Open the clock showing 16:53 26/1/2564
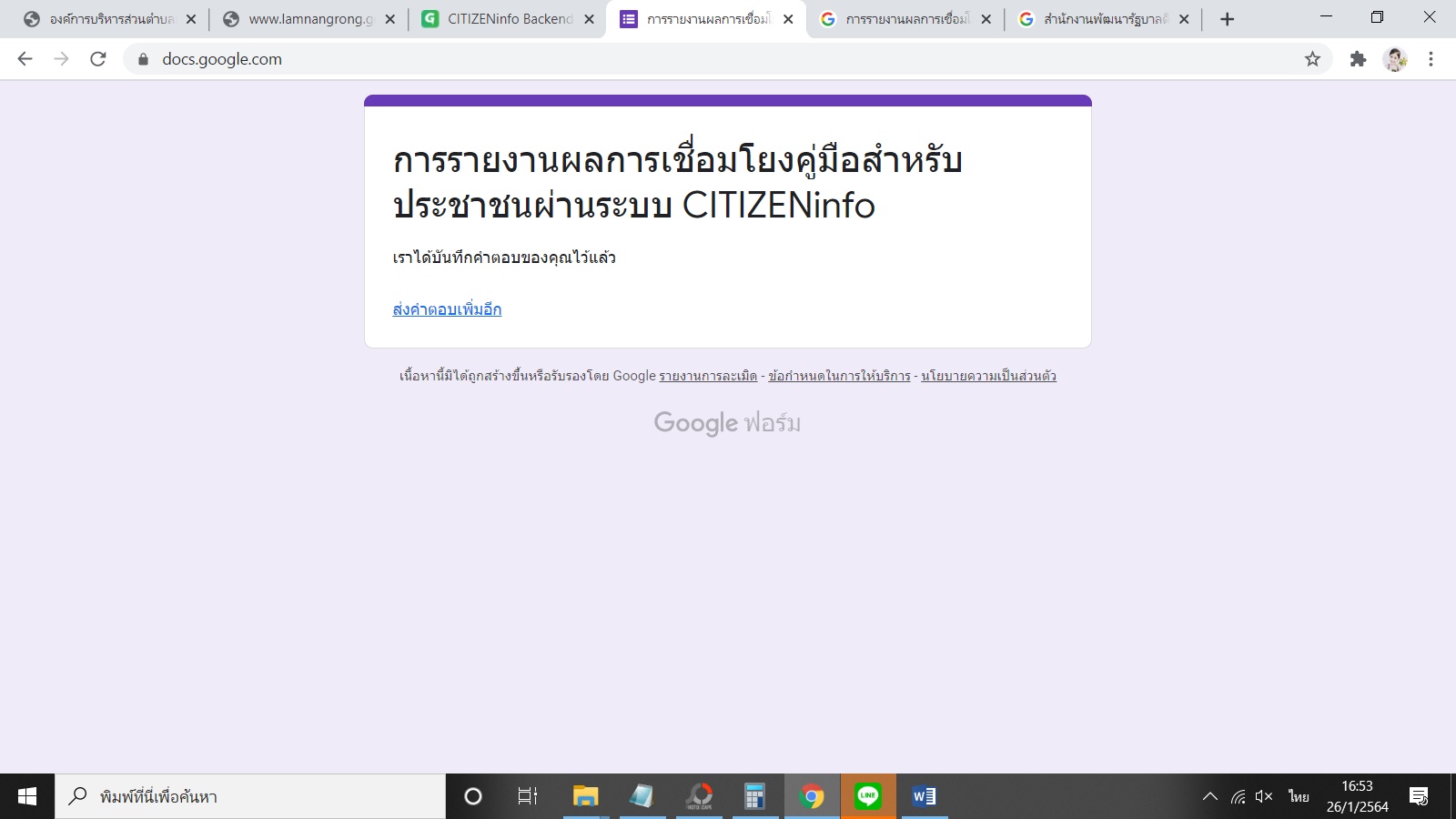1456x819 pixels. pyautogui.click(x=1357, y=796)
